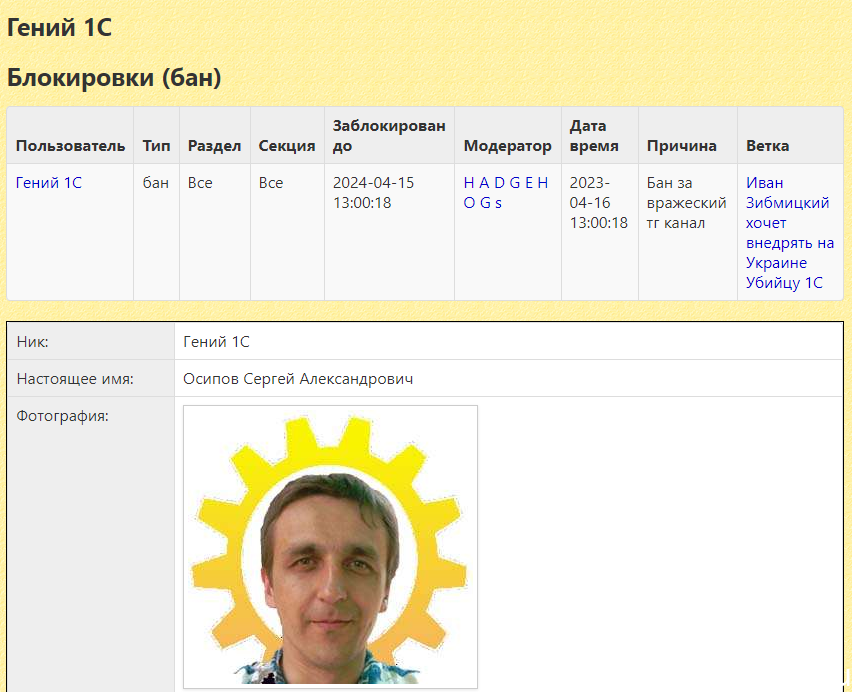This screenshot has height=692, width=852.
Task: Click the Все cell under Секция
Action: pyautogui.click(x=271, y=183)
